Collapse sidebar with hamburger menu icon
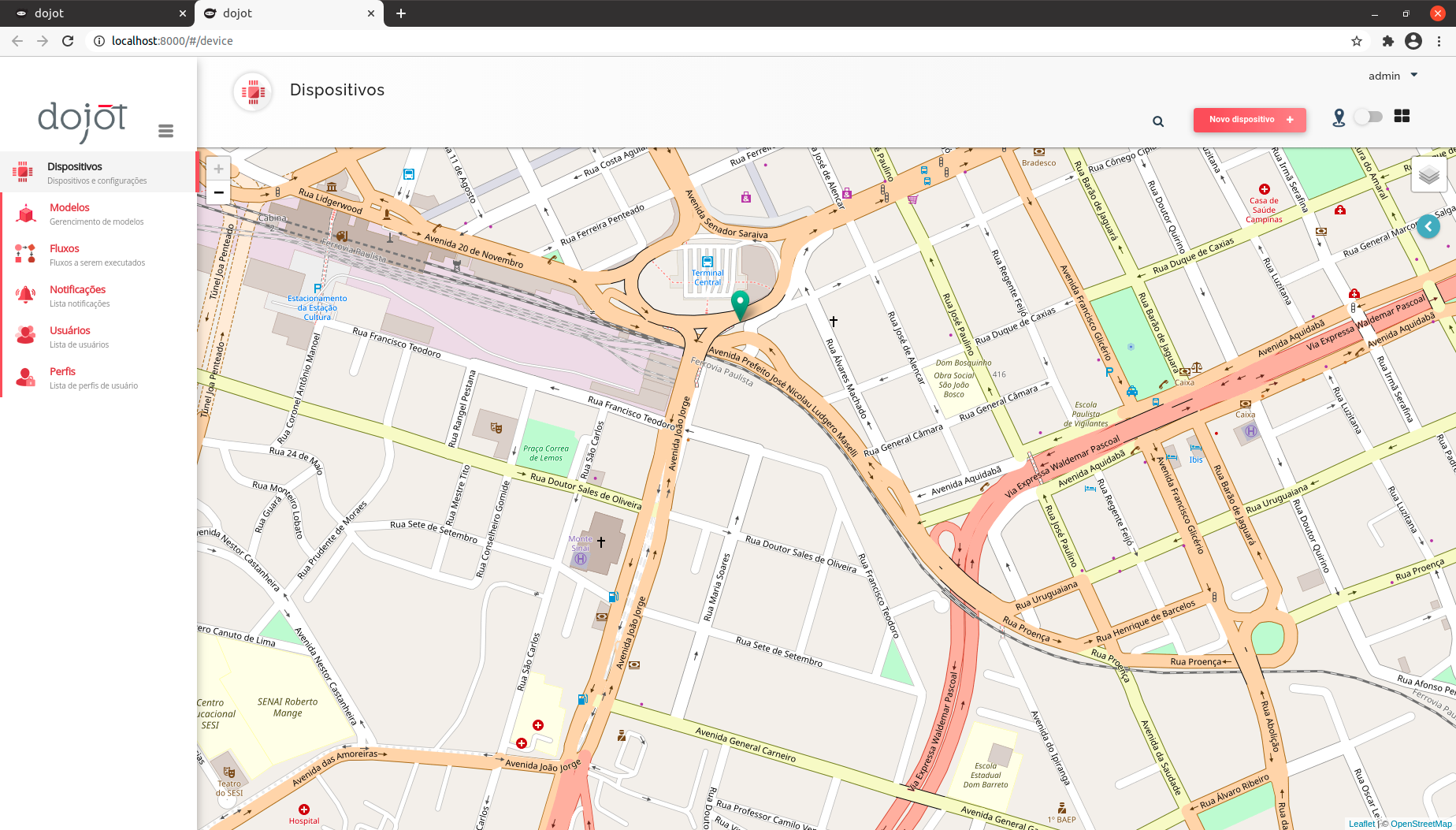The height and width of the screenshot is (830, 1456). (165, 131)
